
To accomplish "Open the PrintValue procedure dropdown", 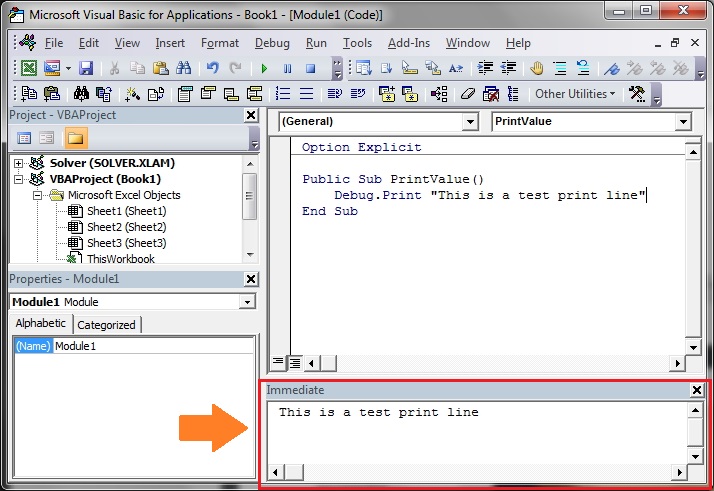I will [x=683, y=122].
